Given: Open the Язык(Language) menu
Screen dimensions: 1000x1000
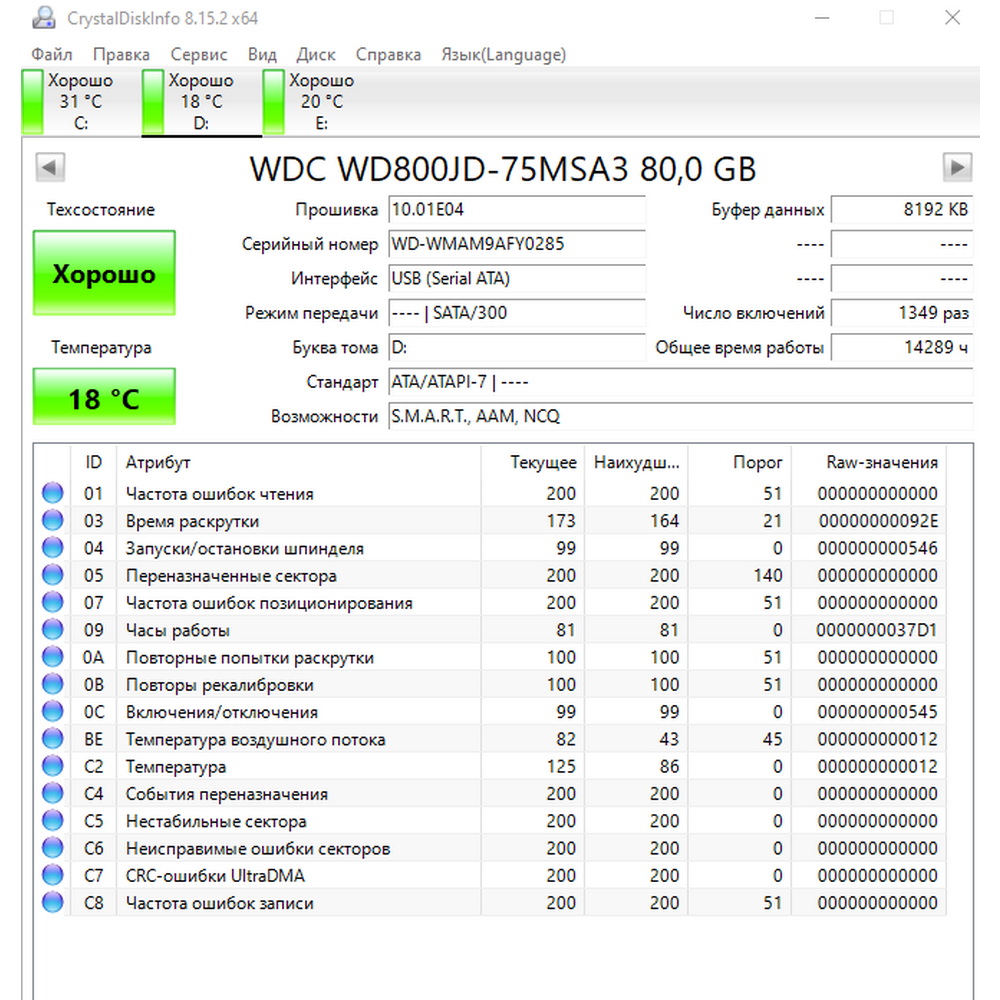Looking at the screenshot, I should pyautogui.click(x=504, y=55).
